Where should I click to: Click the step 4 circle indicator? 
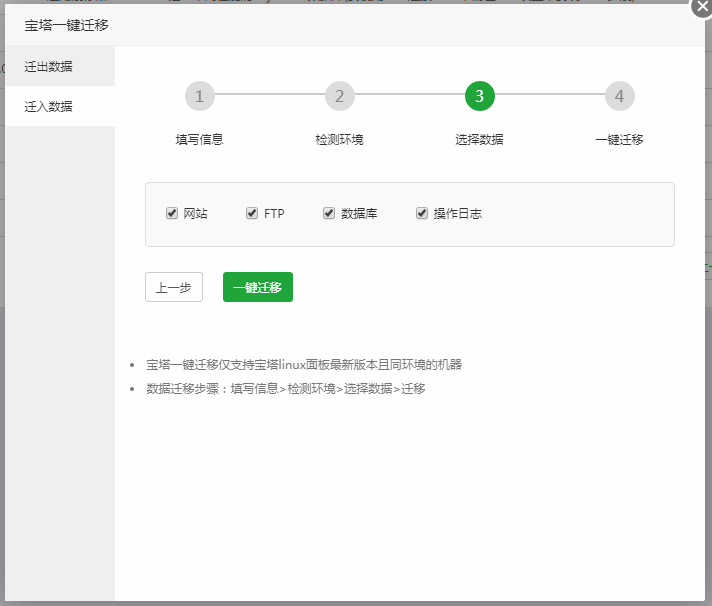(x=620, y=96)
